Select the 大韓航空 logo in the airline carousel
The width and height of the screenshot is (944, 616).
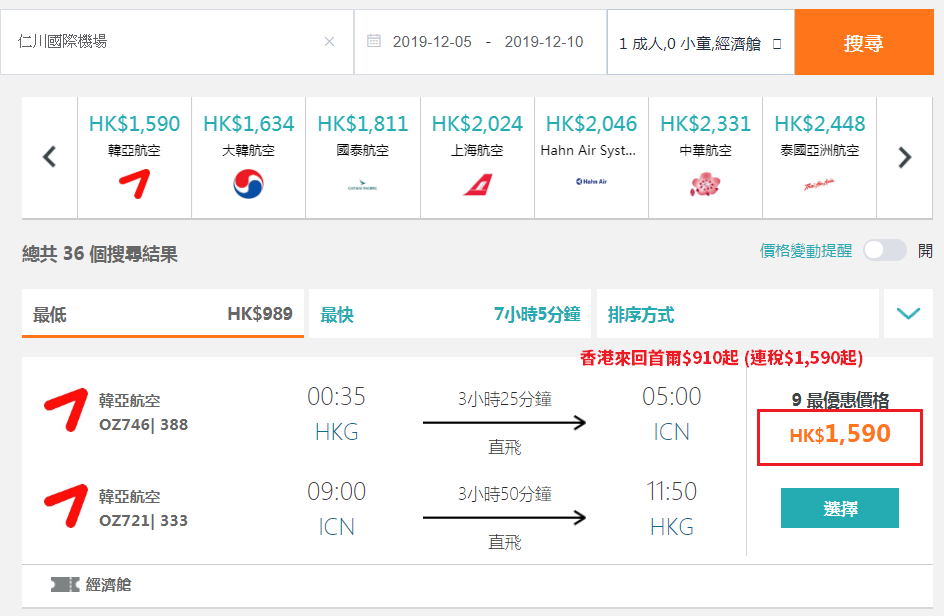click(249, 184)
